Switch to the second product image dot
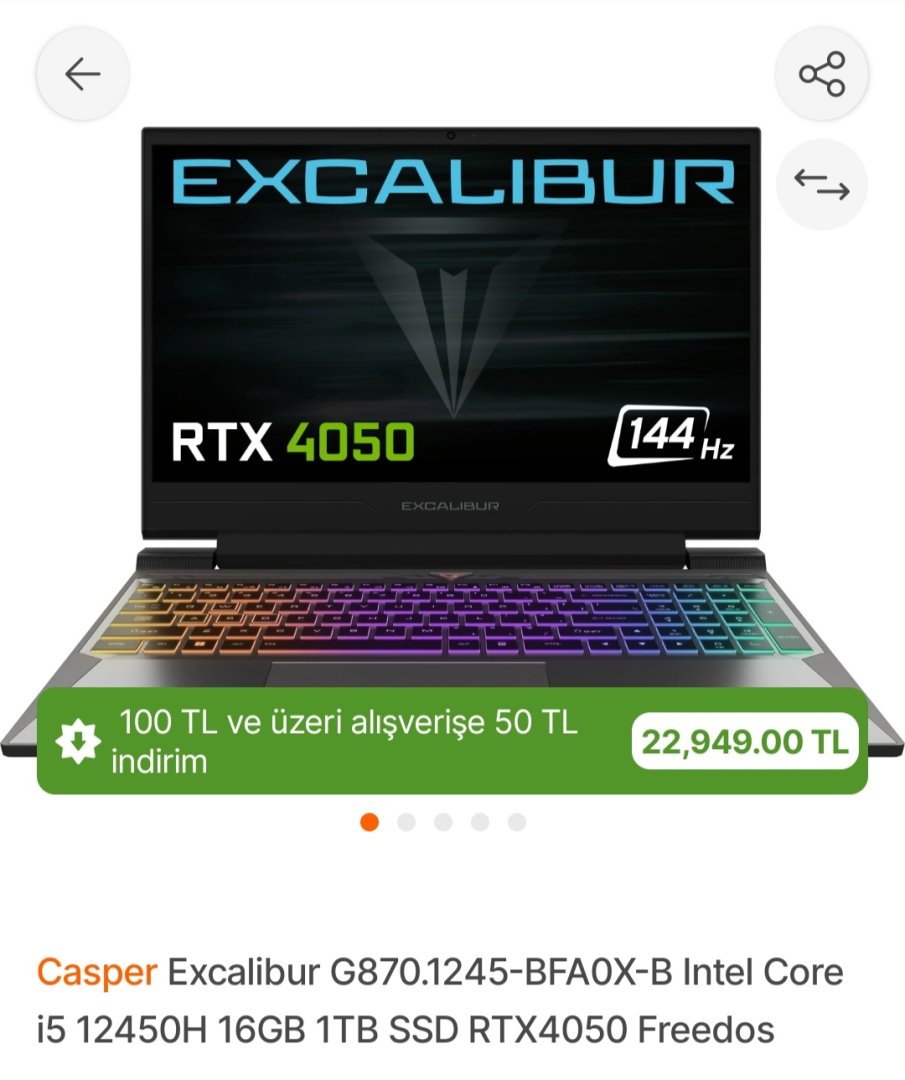This screenshot has width=905, height=1080. pyautogui.click(x=406, y=822)
